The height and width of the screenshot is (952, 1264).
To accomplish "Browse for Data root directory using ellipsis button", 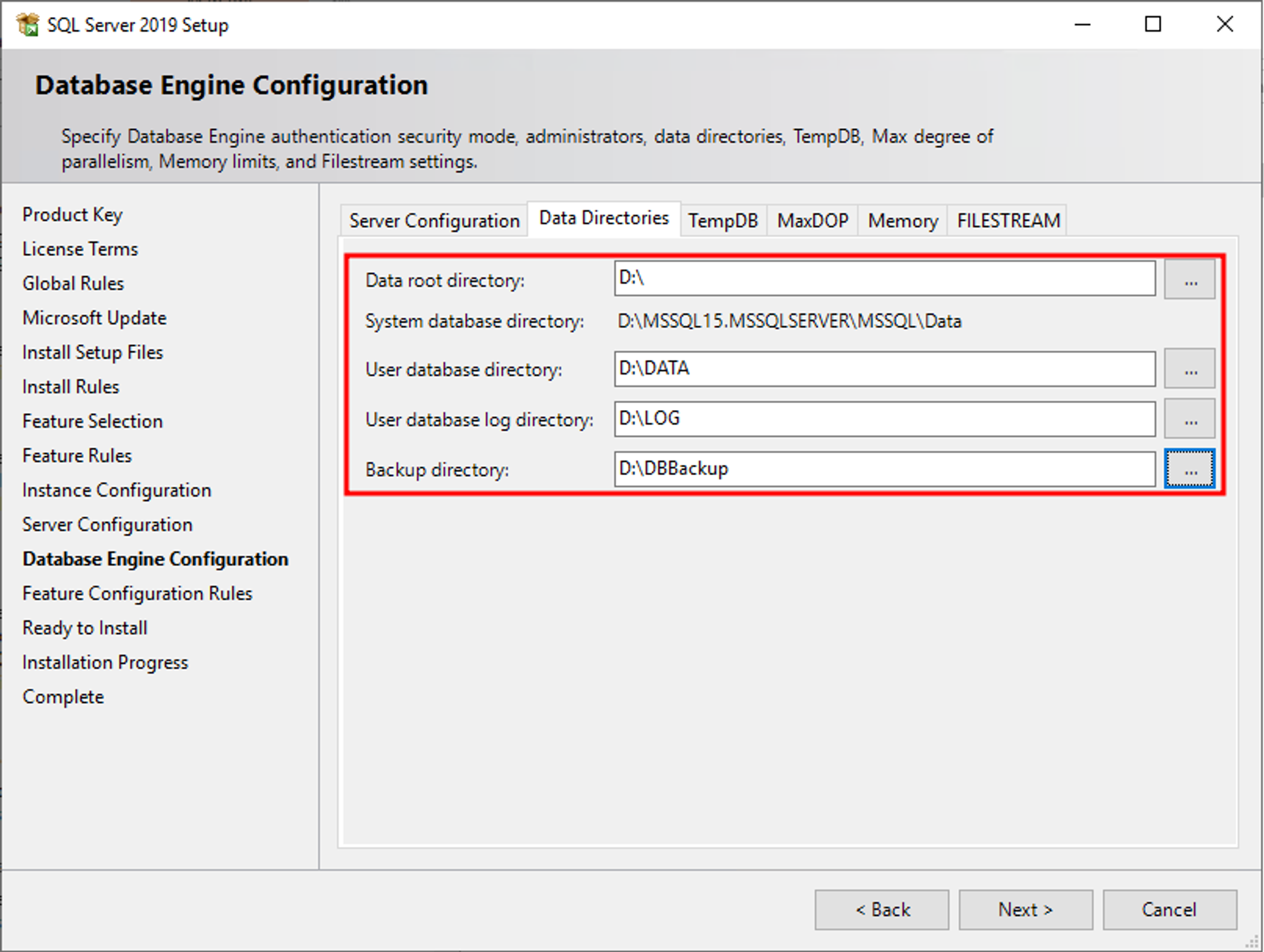I will click(x=1189, y=280).
